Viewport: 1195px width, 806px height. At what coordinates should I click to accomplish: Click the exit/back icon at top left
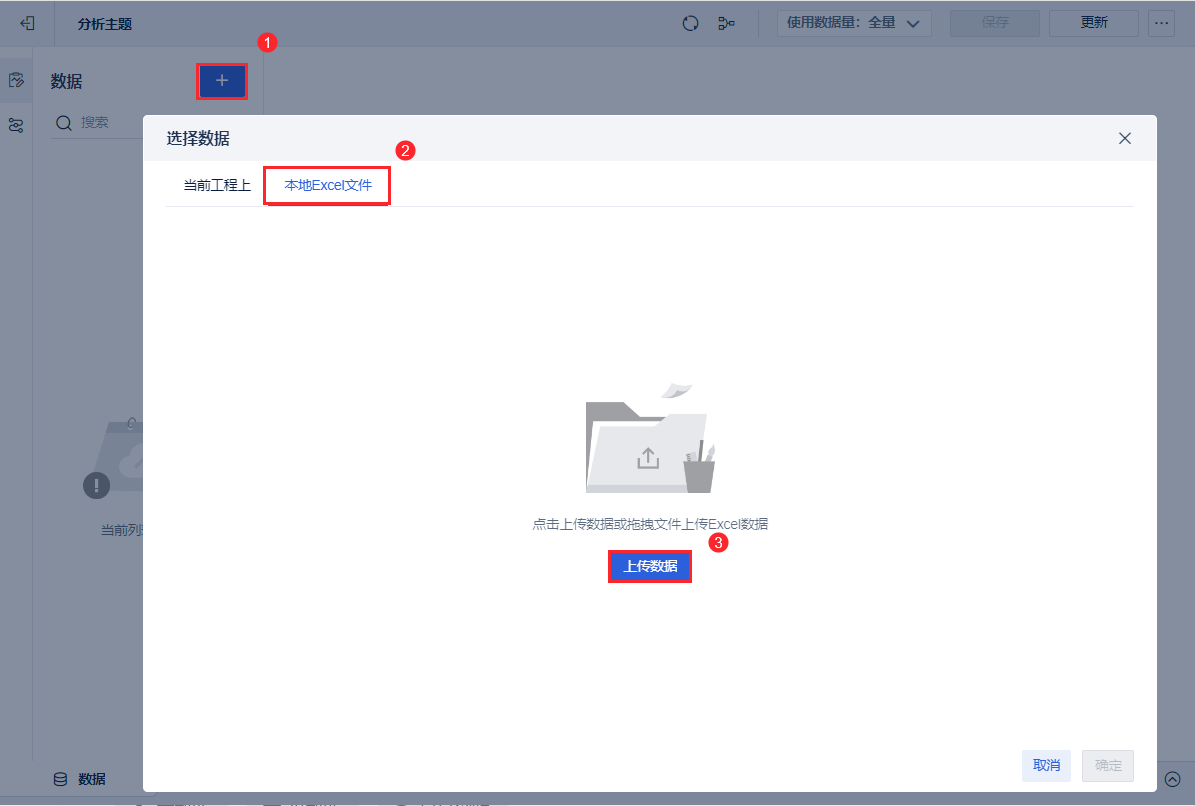[27, 24]
